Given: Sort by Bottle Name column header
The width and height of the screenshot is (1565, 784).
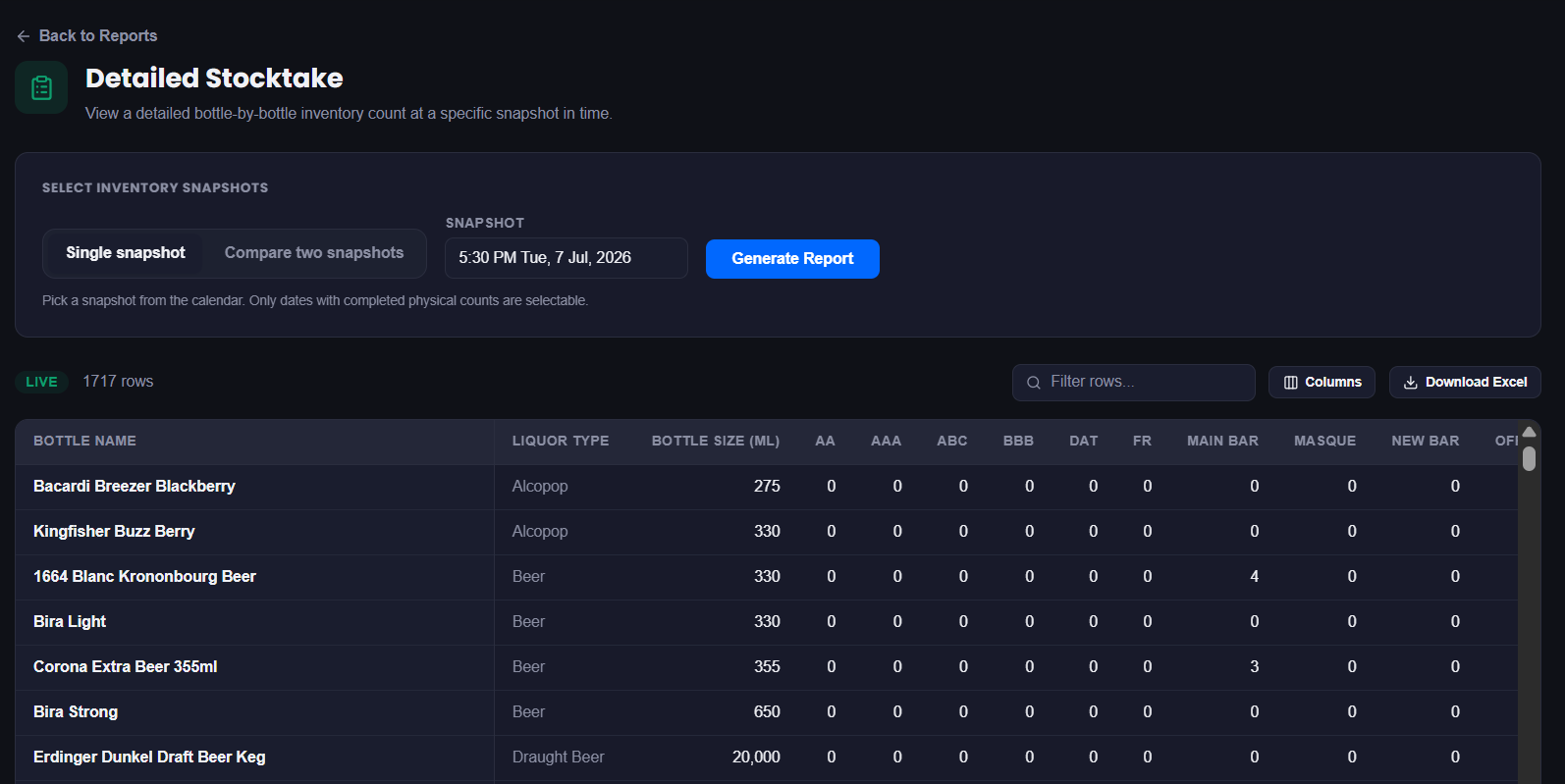Looking at the screenshot, I should (85, 442).
